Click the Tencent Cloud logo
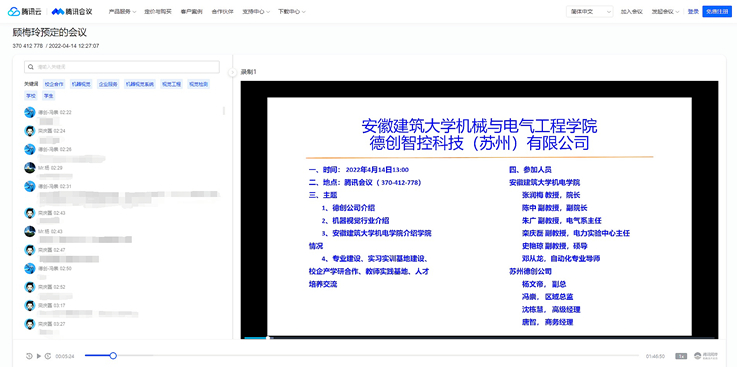Screen dimensions: 737x367 click(x=24, y=12)
